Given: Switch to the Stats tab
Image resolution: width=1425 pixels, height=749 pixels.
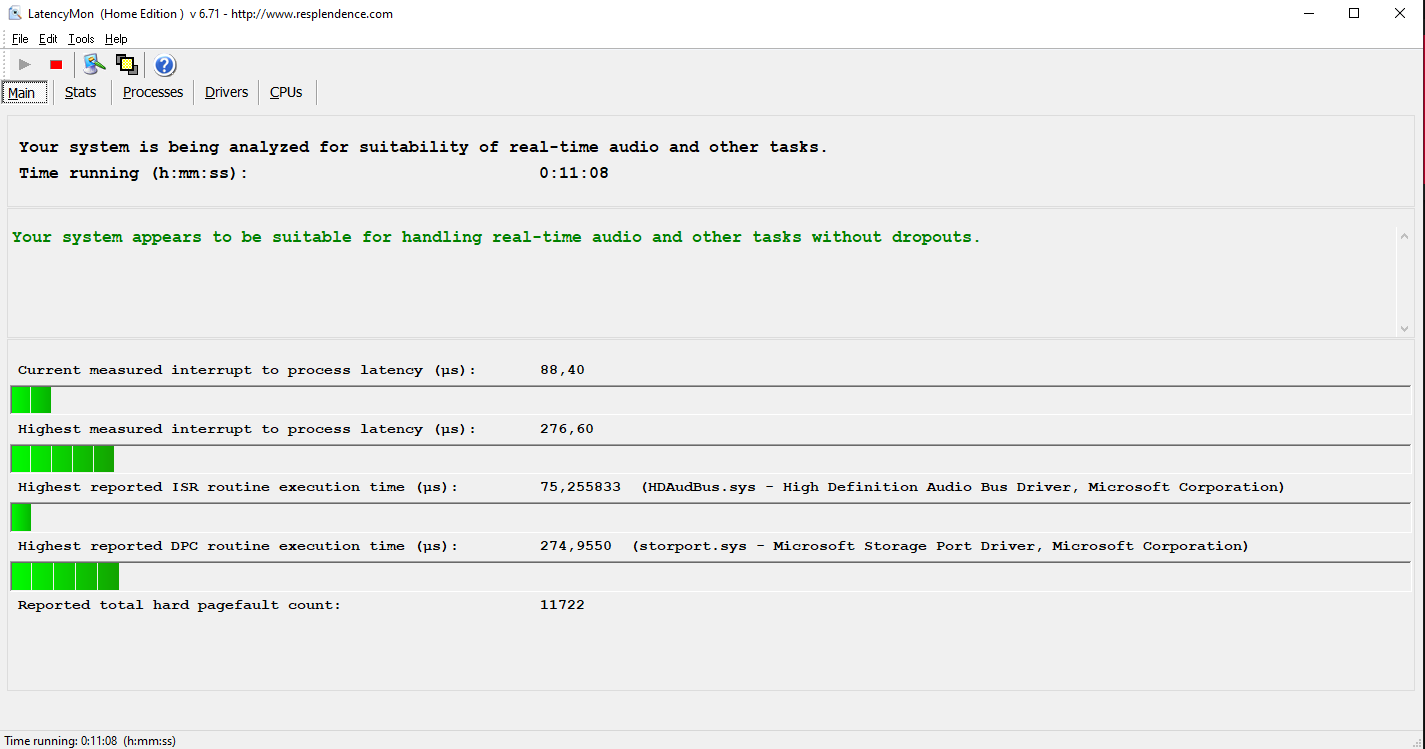Looking at the screenshot, I should click(81, 92).
